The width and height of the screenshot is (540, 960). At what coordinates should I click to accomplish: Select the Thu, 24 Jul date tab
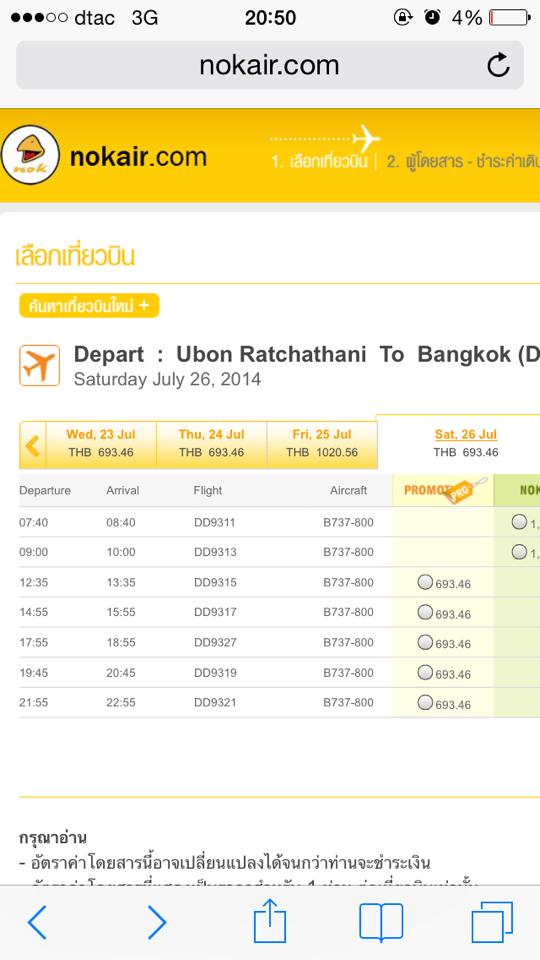click(x=211, y=445)
